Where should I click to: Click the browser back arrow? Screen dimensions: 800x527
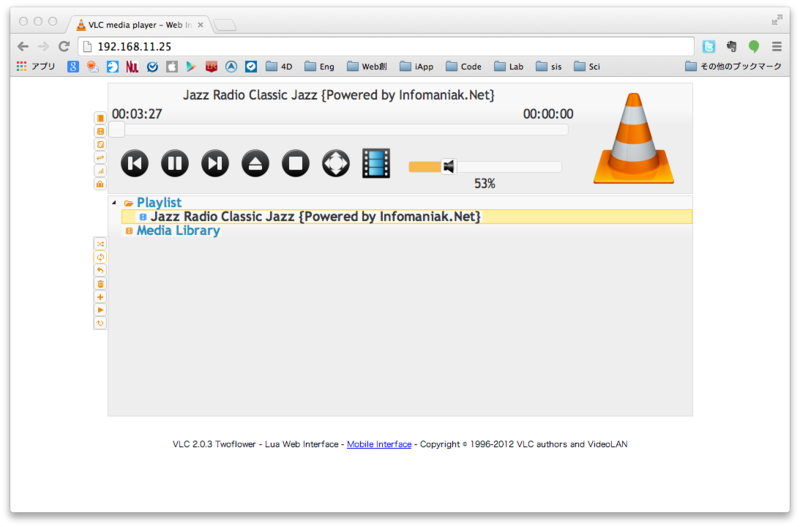click(23, 46)
